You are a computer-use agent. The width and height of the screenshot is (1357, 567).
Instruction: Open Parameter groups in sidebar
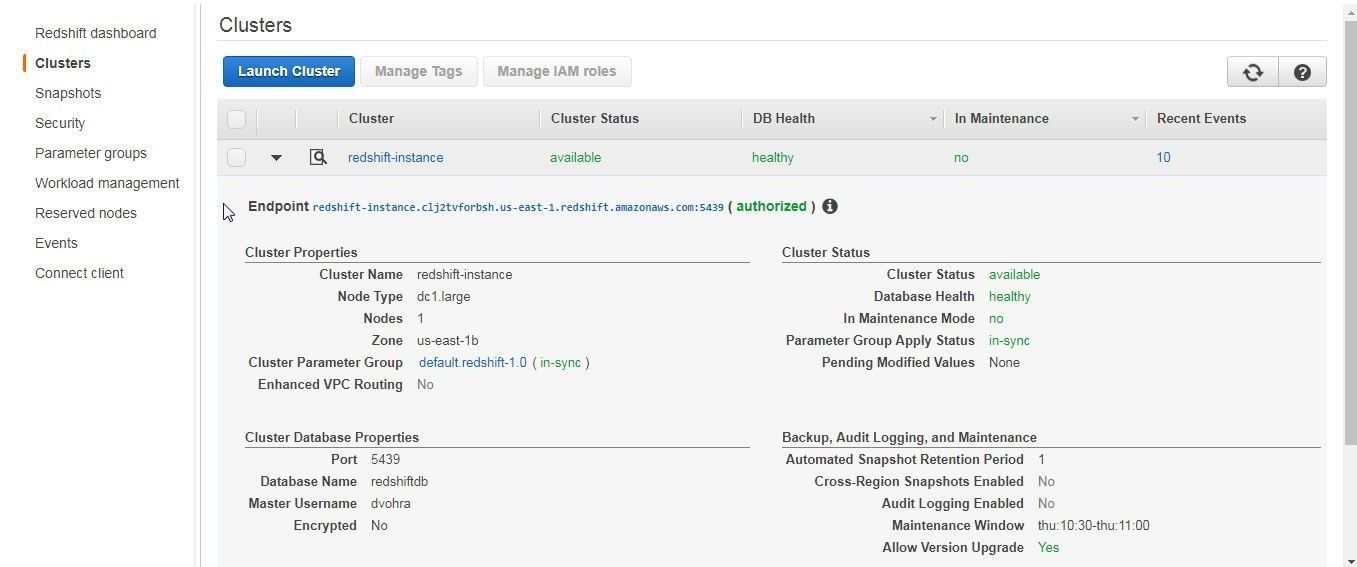(91, 153)
